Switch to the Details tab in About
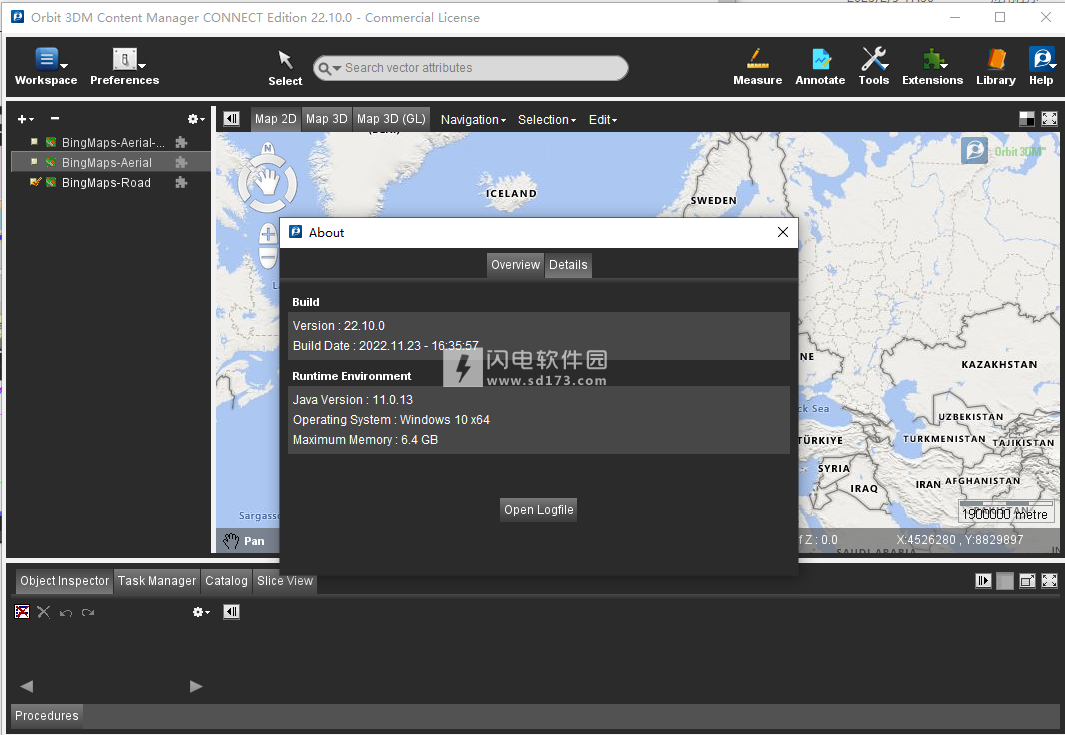This screenshot has height=735, width=1065. coord(568,265)
